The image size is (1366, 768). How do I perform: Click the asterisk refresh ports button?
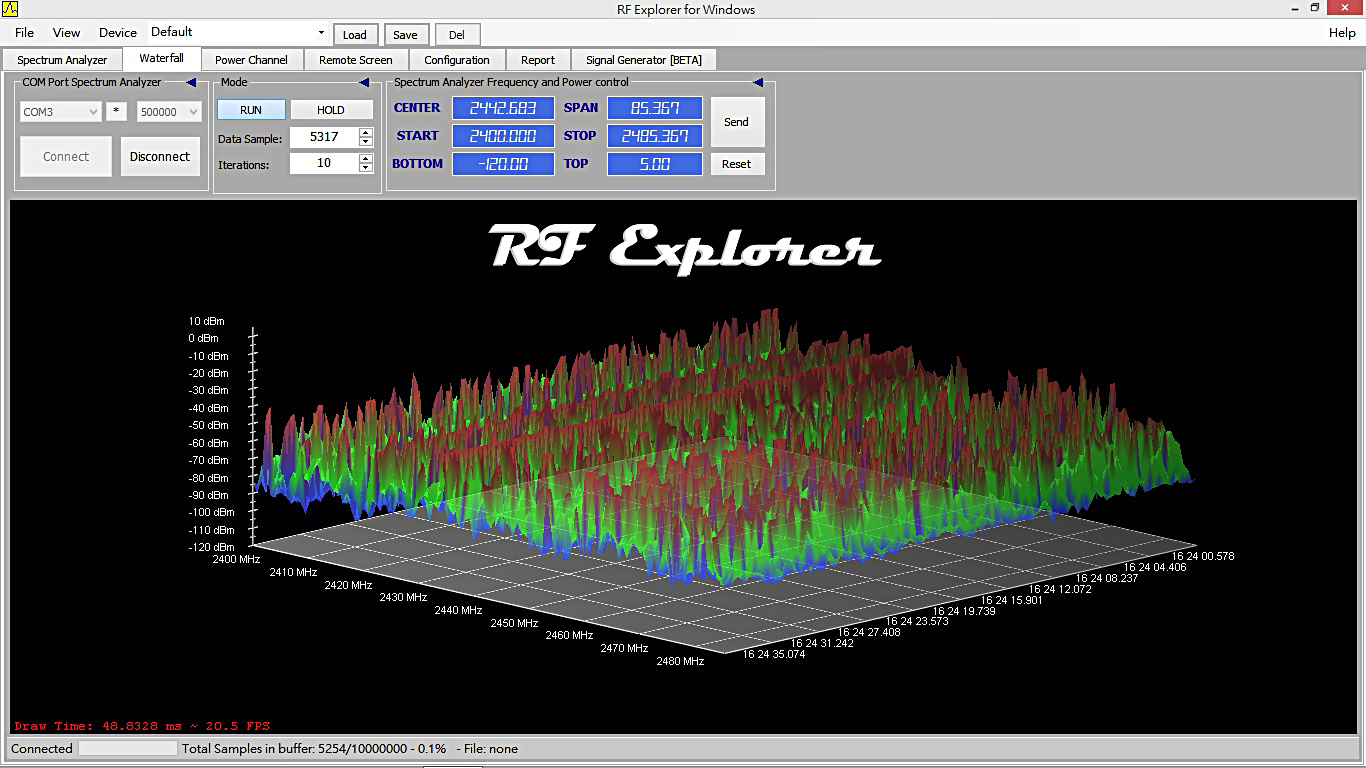(117, 111)
